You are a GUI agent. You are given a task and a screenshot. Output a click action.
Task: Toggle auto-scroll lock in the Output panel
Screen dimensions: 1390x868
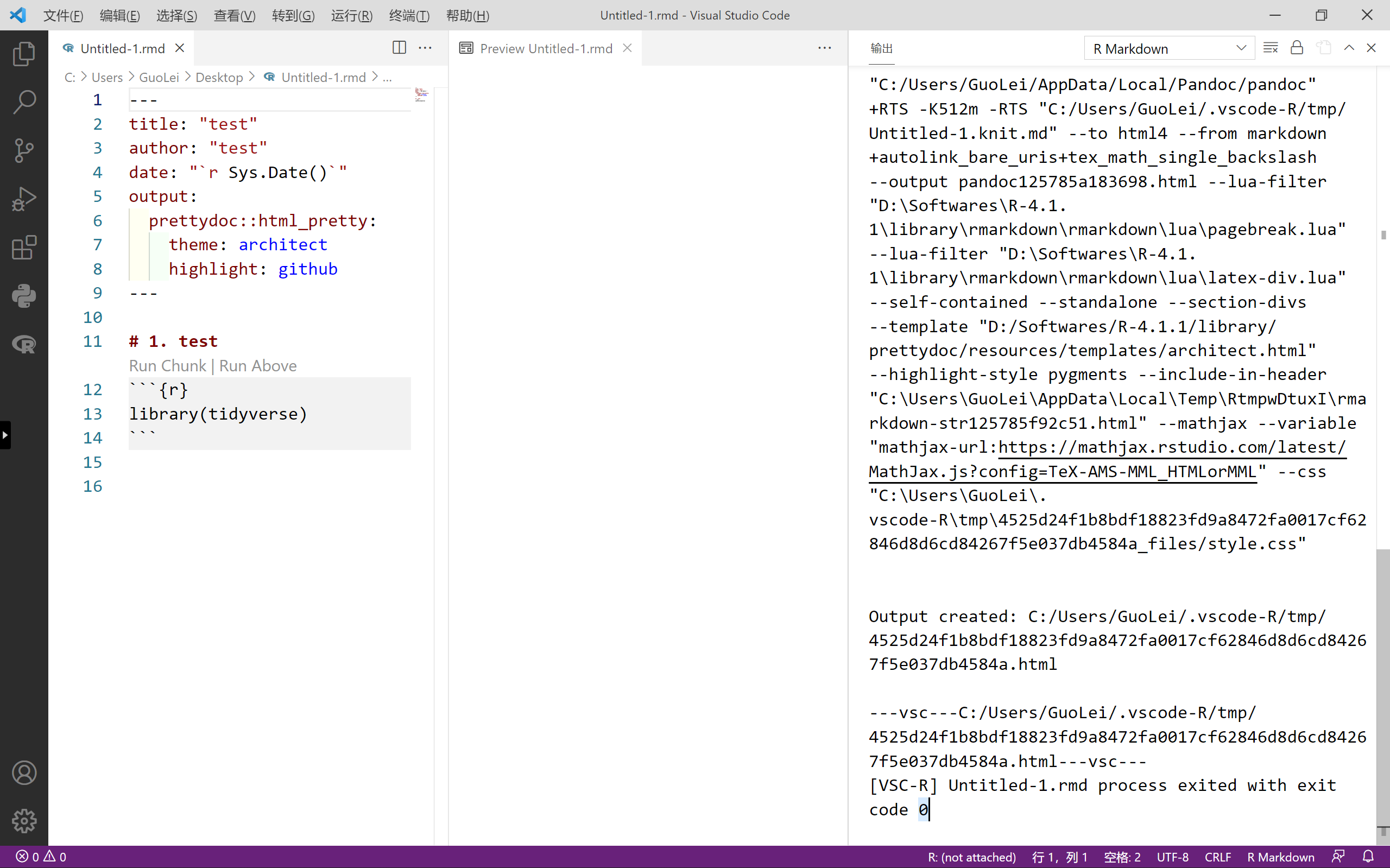[x=1297, y=48]
